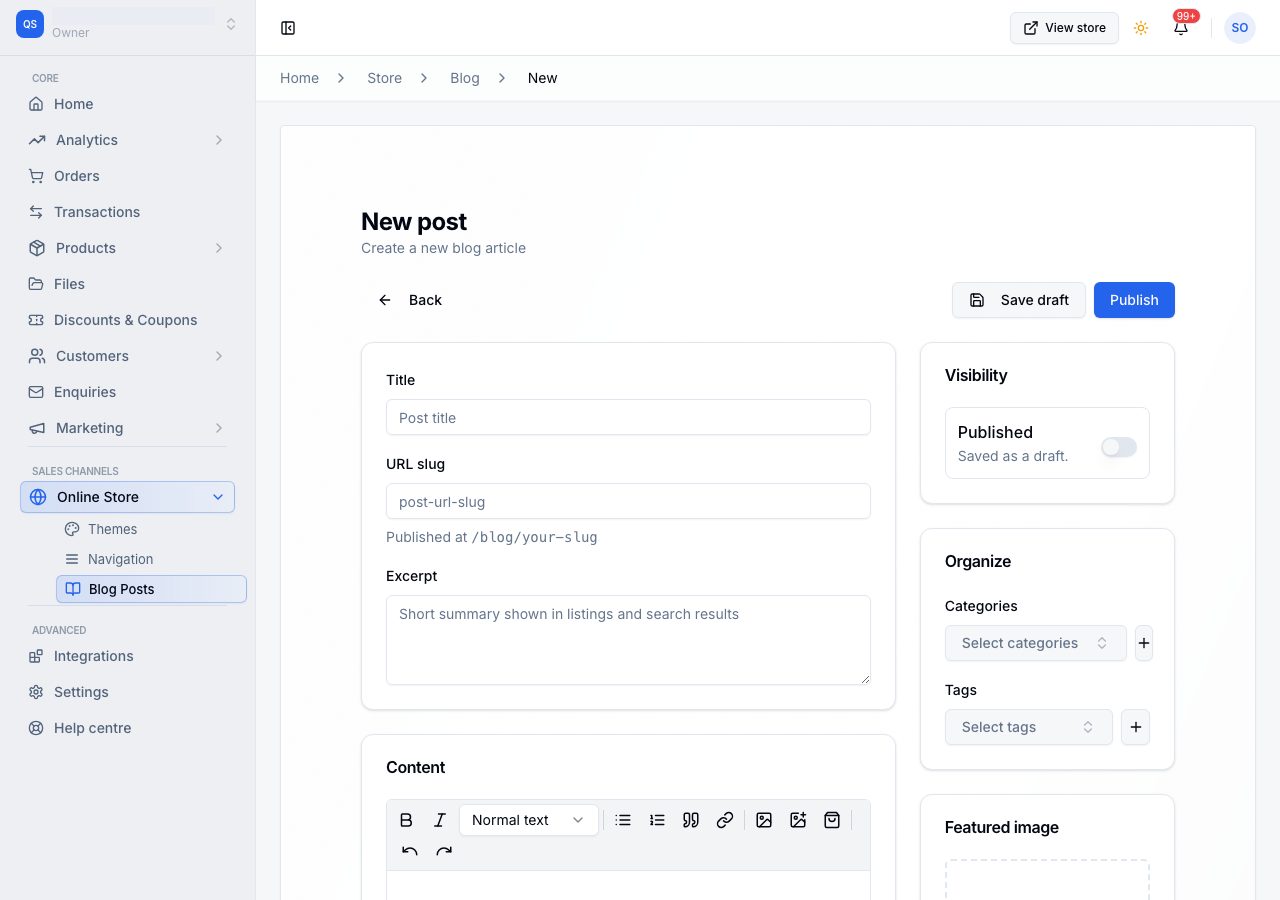This screenshot has height=900, width=1280.
Task: Focus the Post title field
Action: pos(628,417)
